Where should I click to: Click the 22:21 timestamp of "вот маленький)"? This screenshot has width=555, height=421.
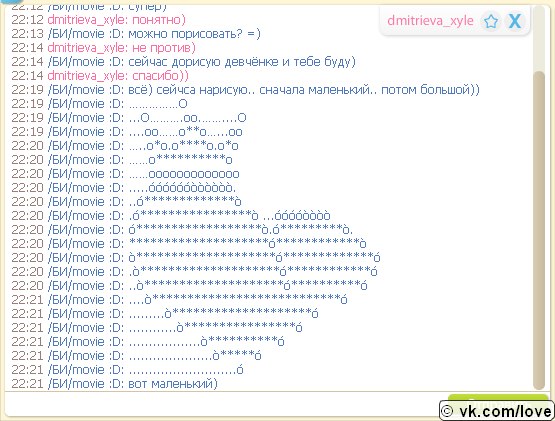(x=27, y=384)
